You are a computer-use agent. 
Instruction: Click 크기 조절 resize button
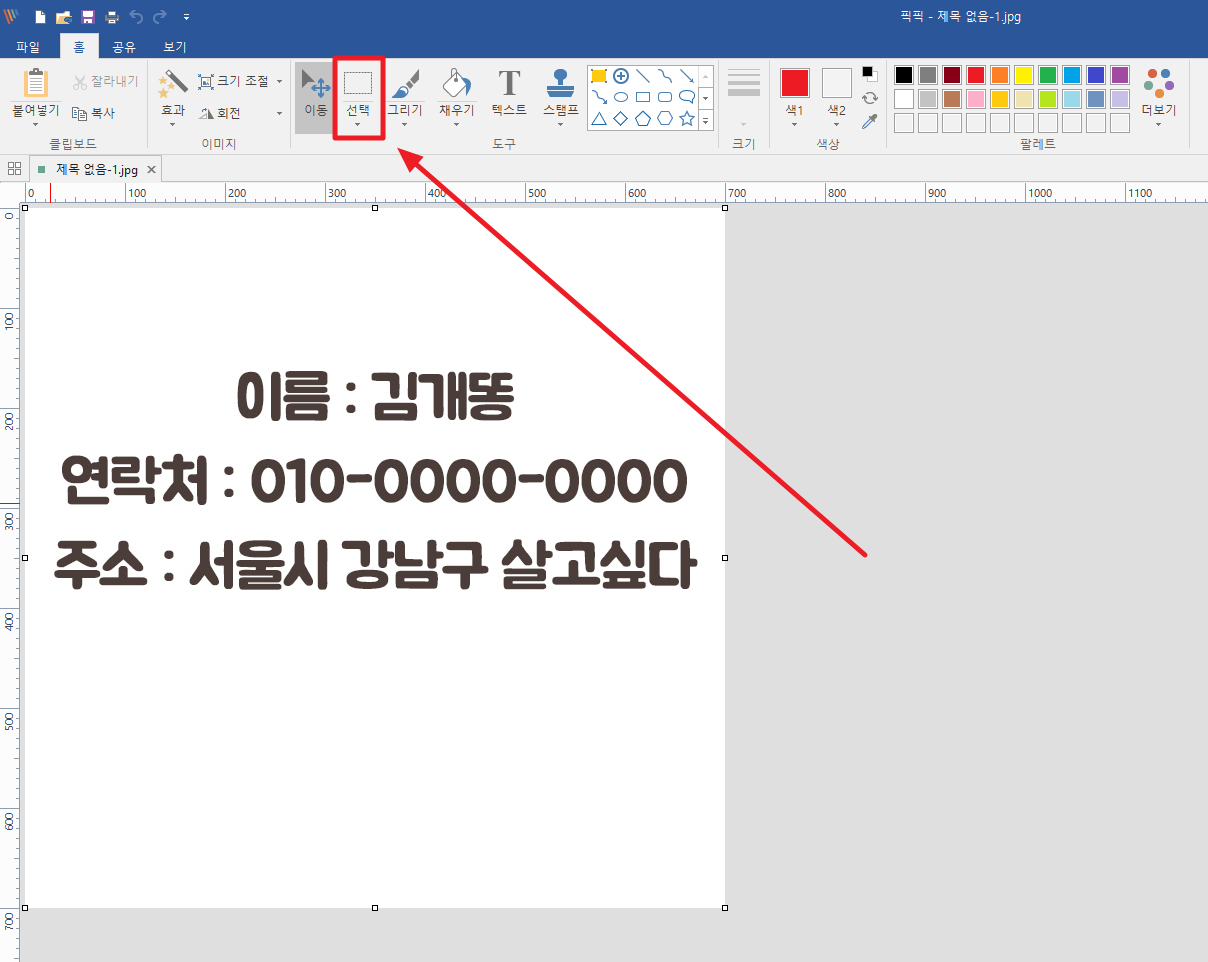[x=234, y=81]
